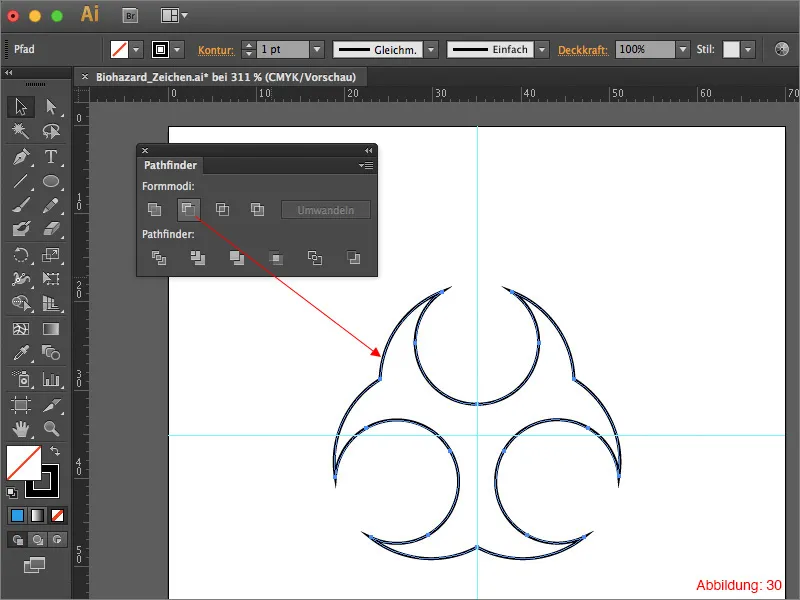Viewport: 800px width, 600px height.
Task: Click the Kontur link label
Action: pyautogui.click(x=216, y=50)
